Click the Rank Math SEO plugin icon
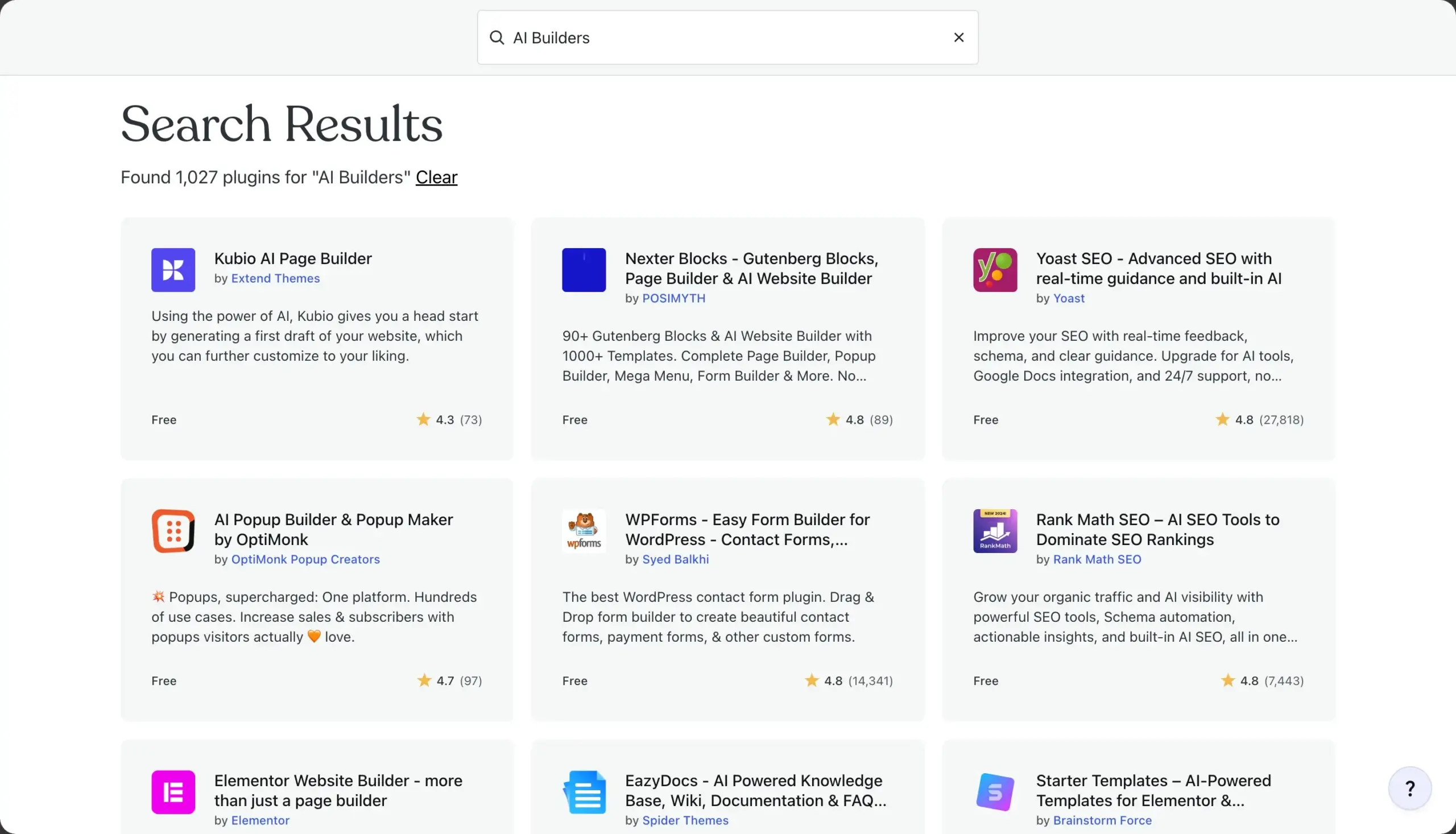The image size is (1456, 834). [995, 531]
